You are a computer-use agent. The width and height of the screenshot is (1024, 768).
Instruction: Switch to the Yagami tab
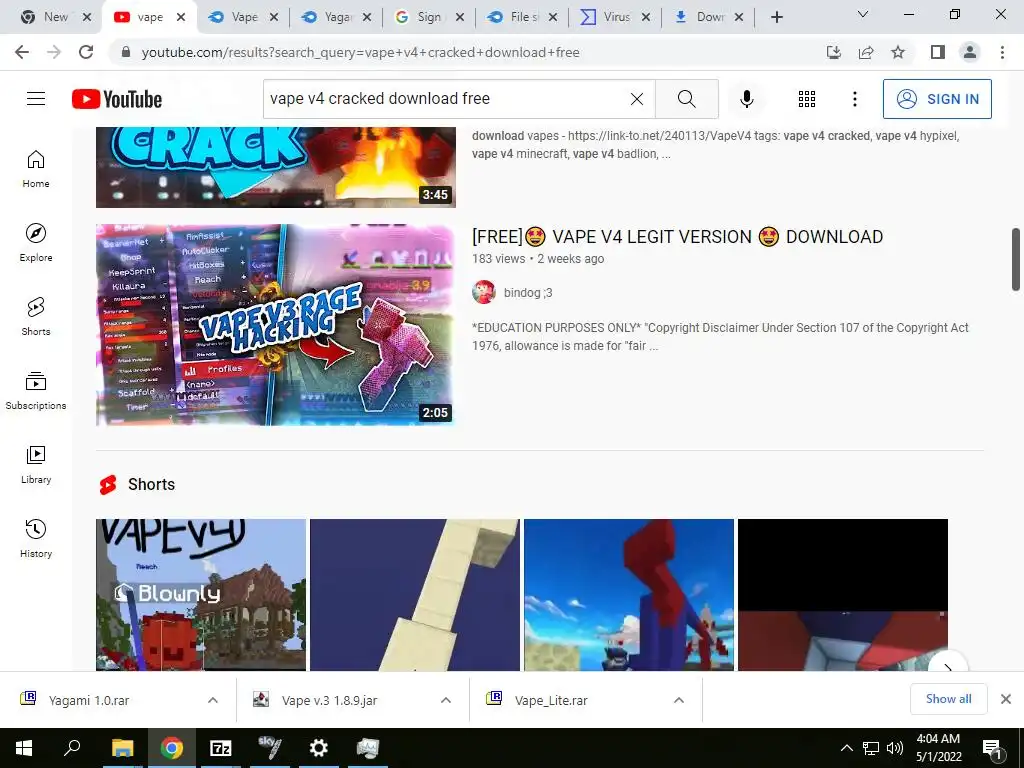pyautogui.click(x=338, y=17)
